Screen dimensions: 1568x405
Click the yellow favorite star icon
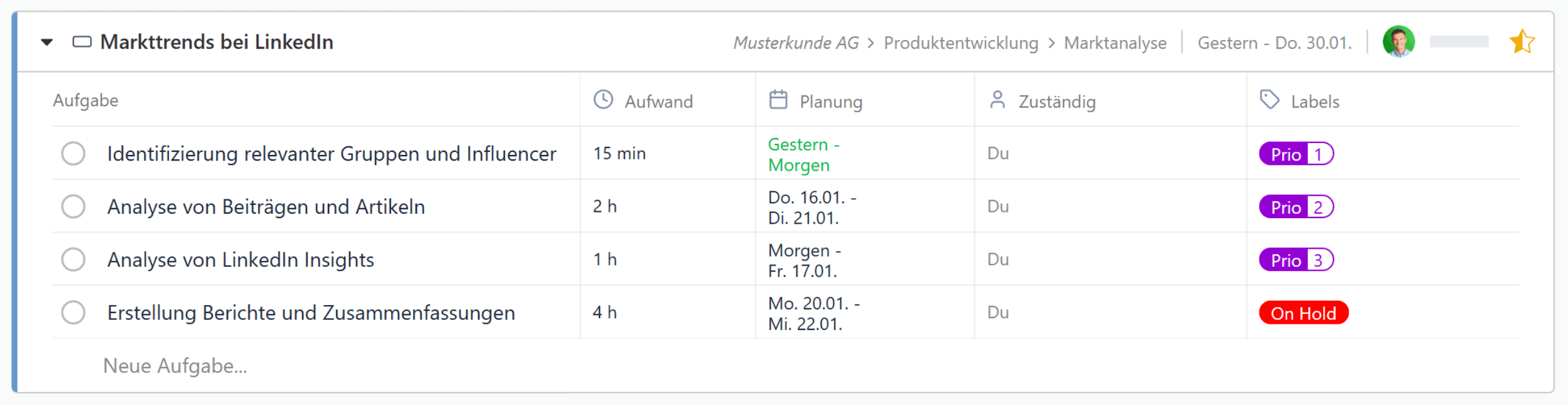(x=1521, y=42)
